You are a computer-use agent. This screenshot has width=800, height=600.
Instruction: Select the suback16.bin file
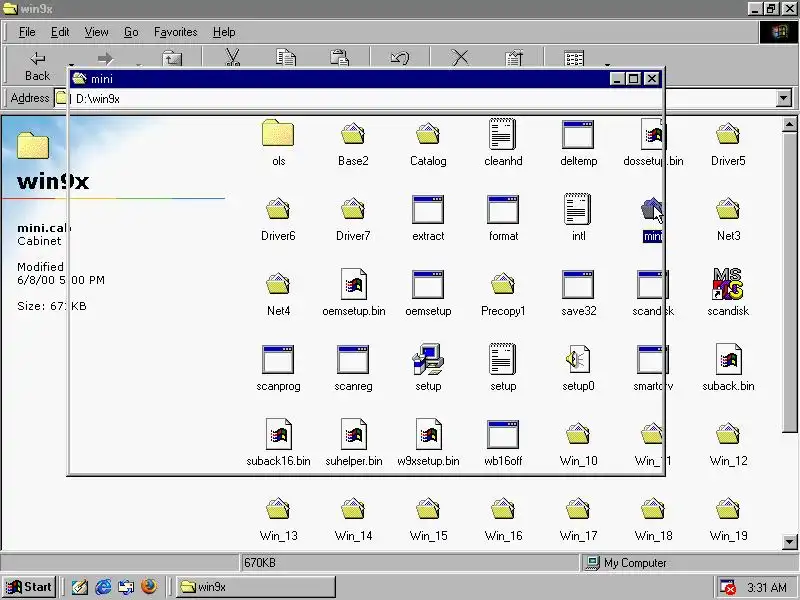click(278, 443)
